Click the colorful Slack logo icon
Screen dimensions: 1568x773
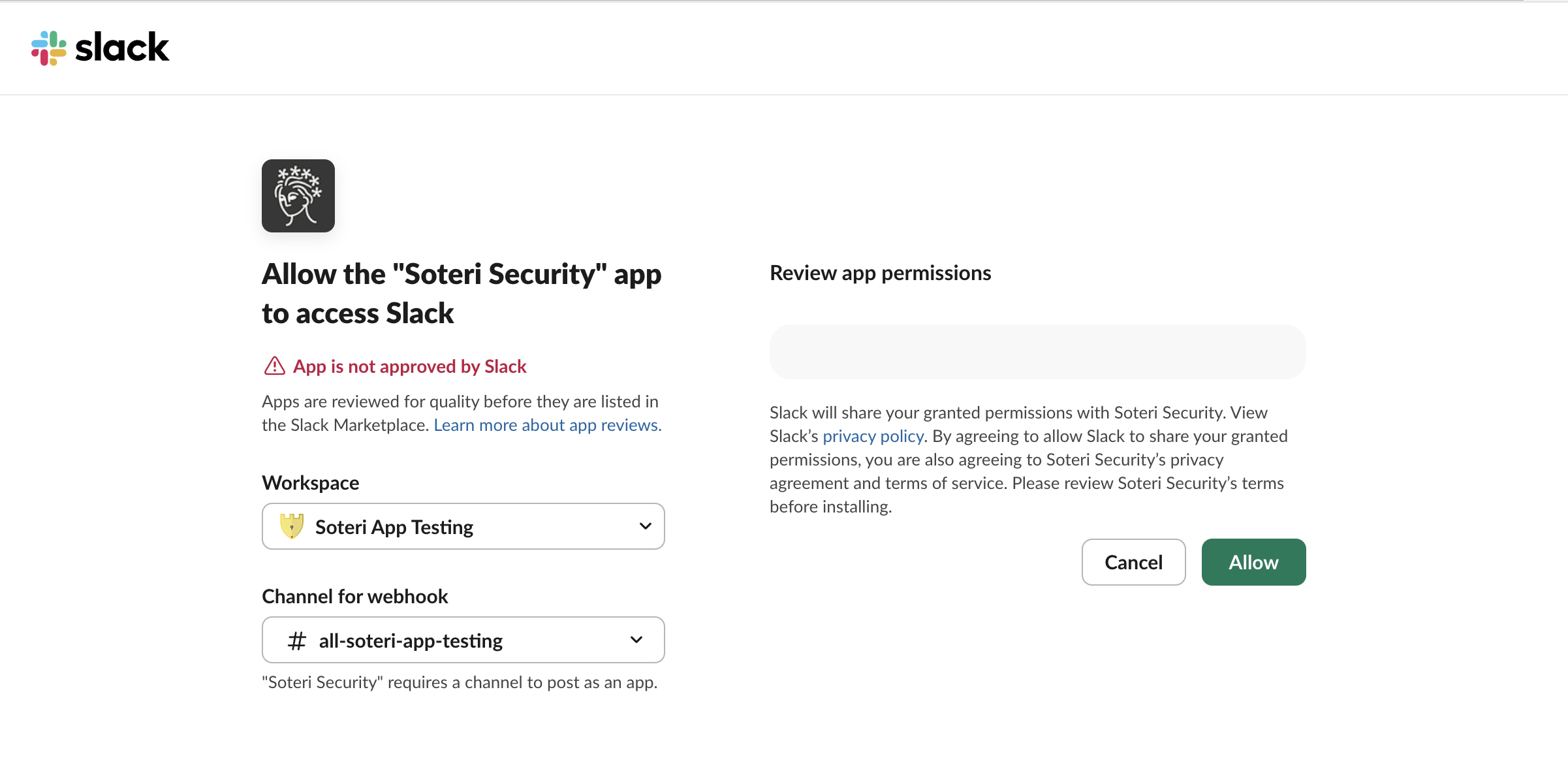coord(49,48)
